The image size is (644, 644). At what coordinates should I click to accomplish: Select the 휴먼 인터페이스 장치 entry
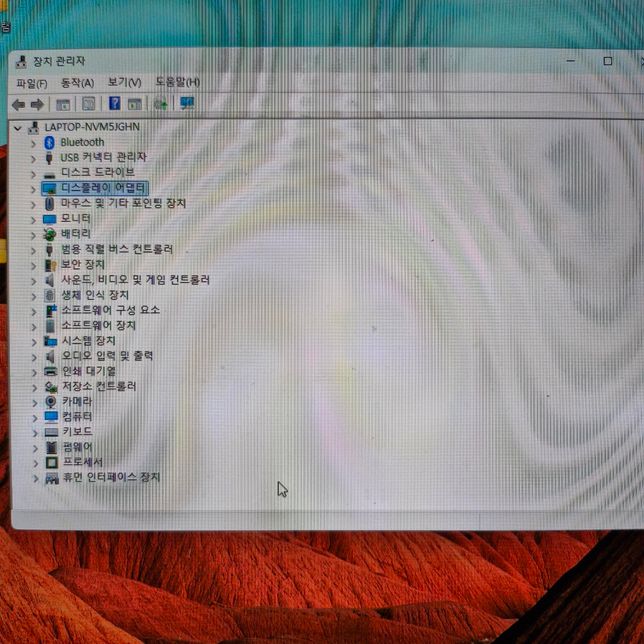pyautogui.click(x=110, y=478)
